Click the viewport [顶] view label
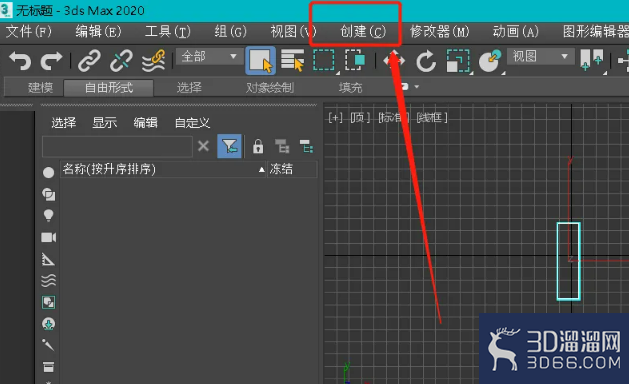This screenshot has width=629, height=384. click(360, 118)
